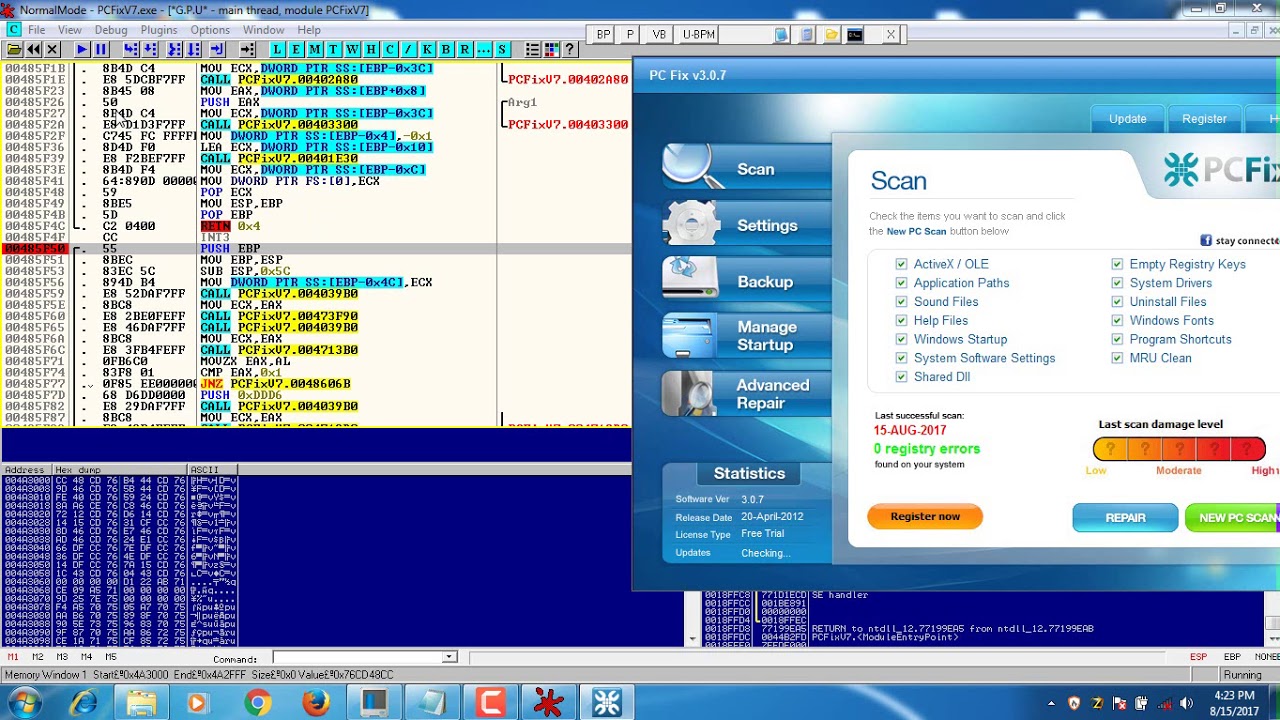The height and width of the screenshot is (720, 1280).
Task: Toggle Shared Dll checkbox
Action: tap(902, 377)
